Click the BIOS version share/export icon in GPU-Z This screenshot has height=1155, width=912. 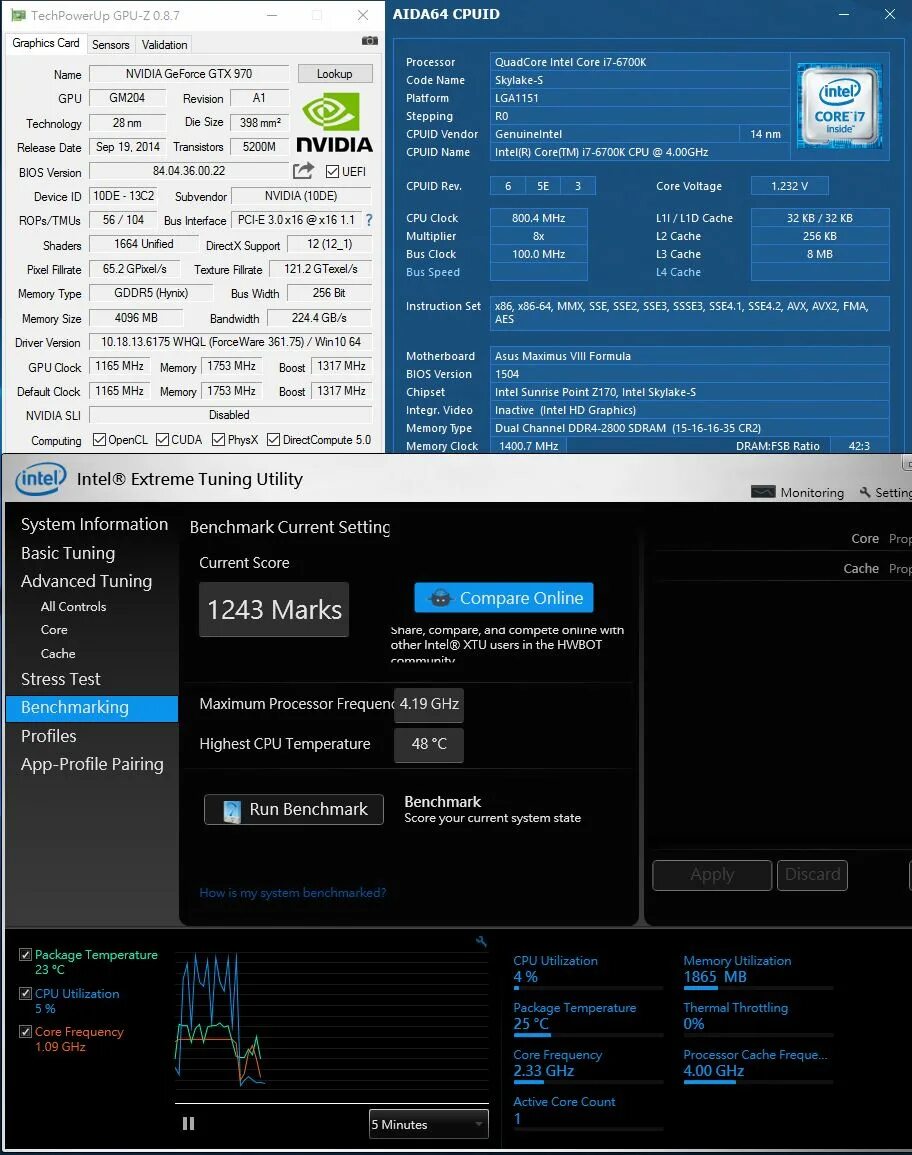pos(304,171)
